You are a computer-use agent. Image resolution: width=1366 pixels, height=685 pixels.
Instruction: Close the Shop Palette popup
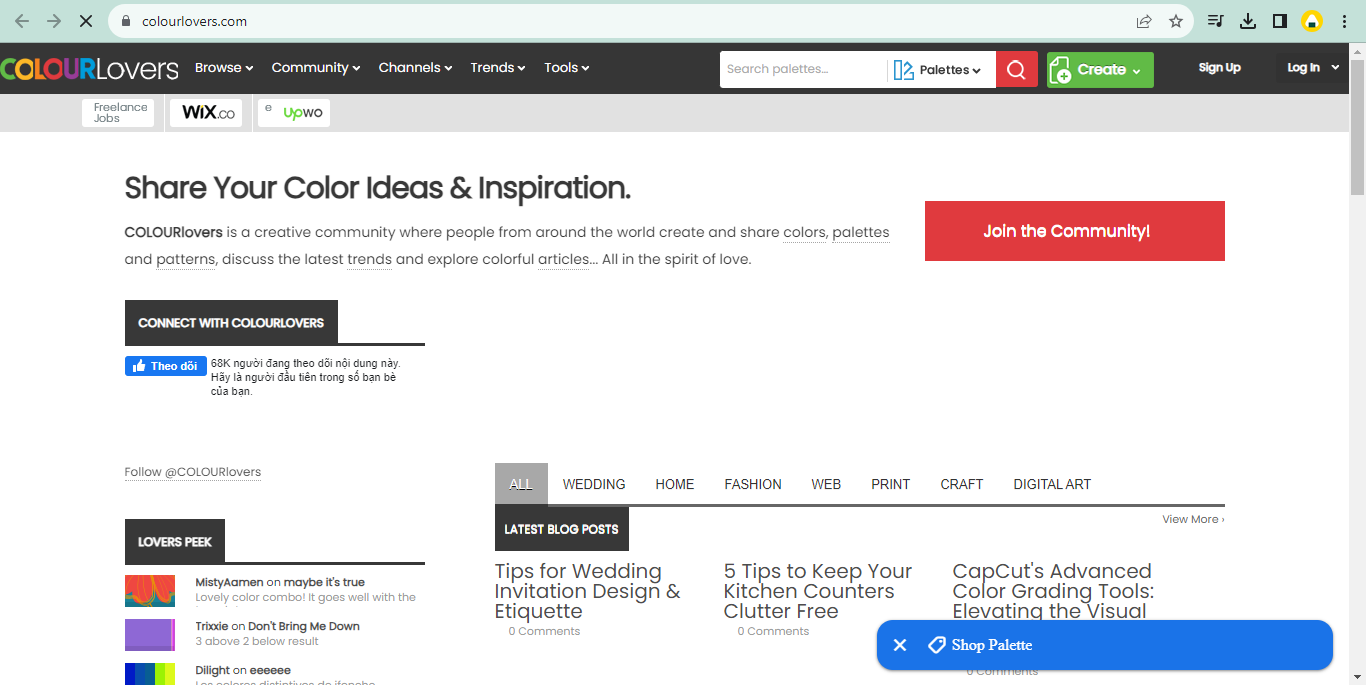point(900,645)
